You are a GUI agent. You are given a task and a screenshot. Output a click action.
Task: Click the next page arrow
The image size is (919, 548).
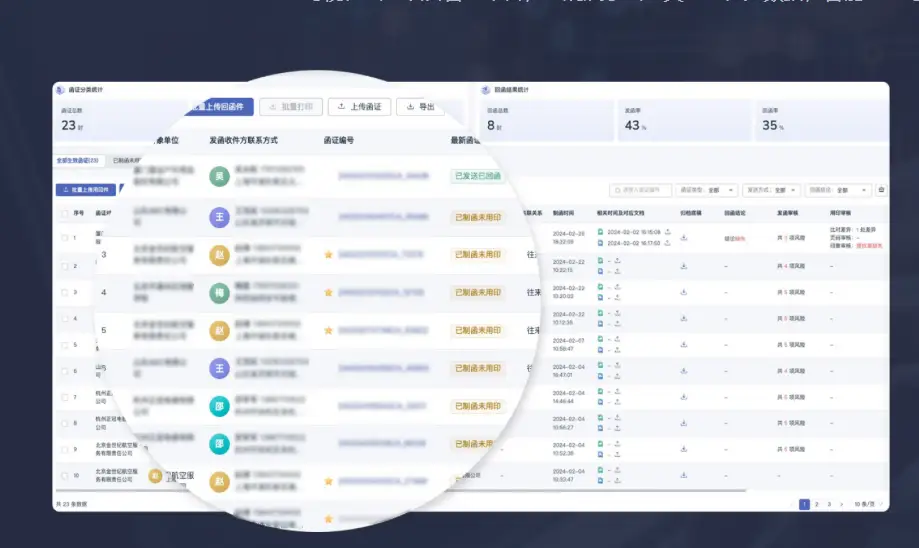(x=841, y=505)
